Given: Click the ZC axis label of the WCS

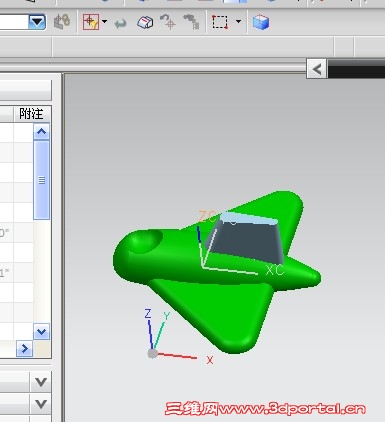Looking at the screenshot, I should point(207,217).
